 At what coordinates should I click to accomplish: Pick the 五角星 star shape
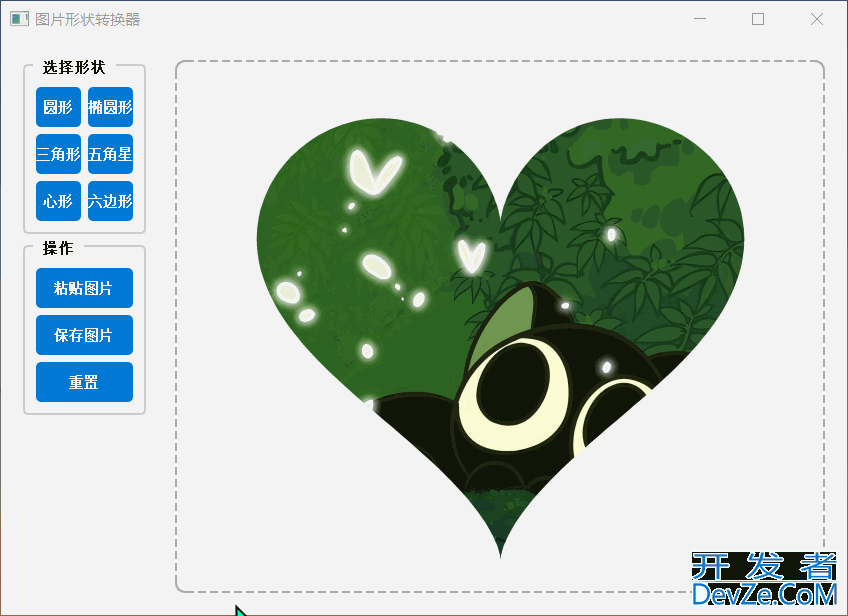pos(110,154)
